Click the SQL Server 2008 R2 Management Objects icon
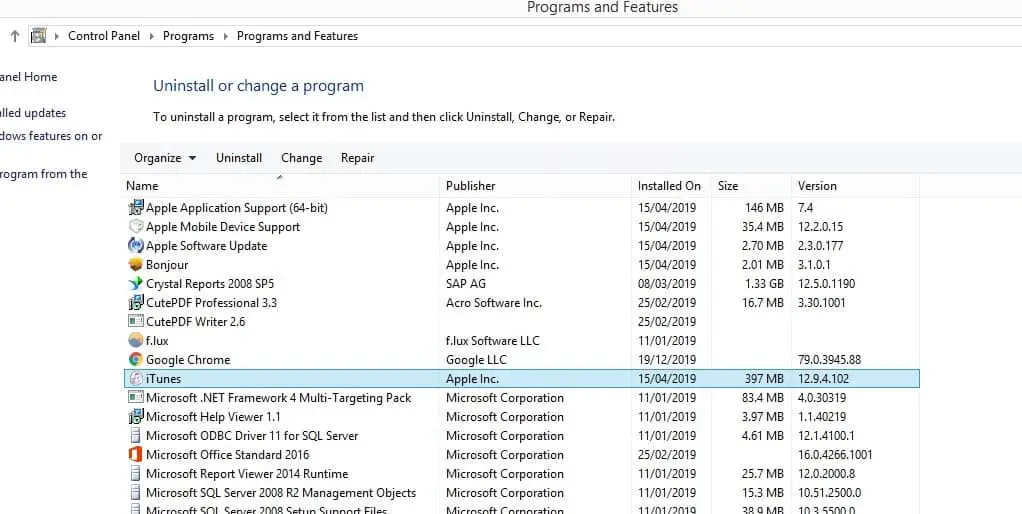Screen dimensions: 1022x514 pos(136,493)
